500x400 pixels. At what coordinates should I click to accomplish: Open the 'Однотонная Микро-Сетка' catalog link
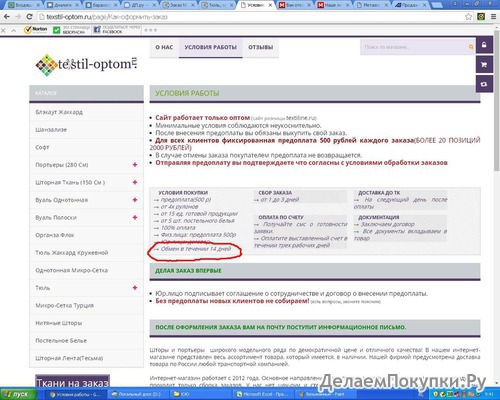pos(71,270)
